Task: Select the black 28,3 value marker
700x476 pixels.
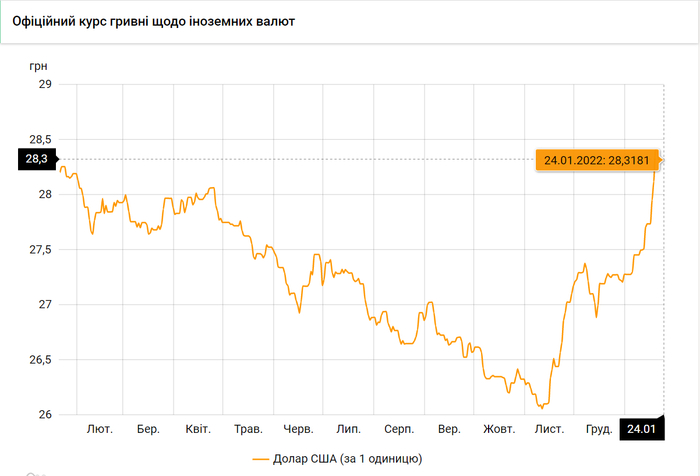Action: (37, 158)
